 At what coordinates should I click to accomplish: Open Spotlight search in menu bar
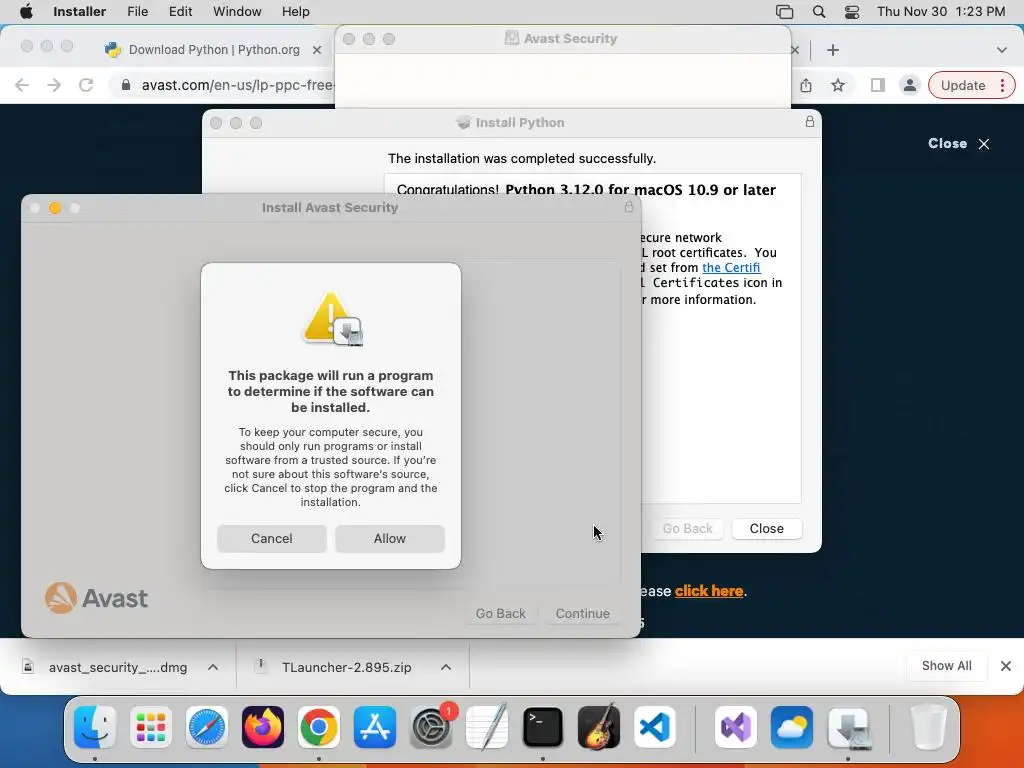coord(818,12)
